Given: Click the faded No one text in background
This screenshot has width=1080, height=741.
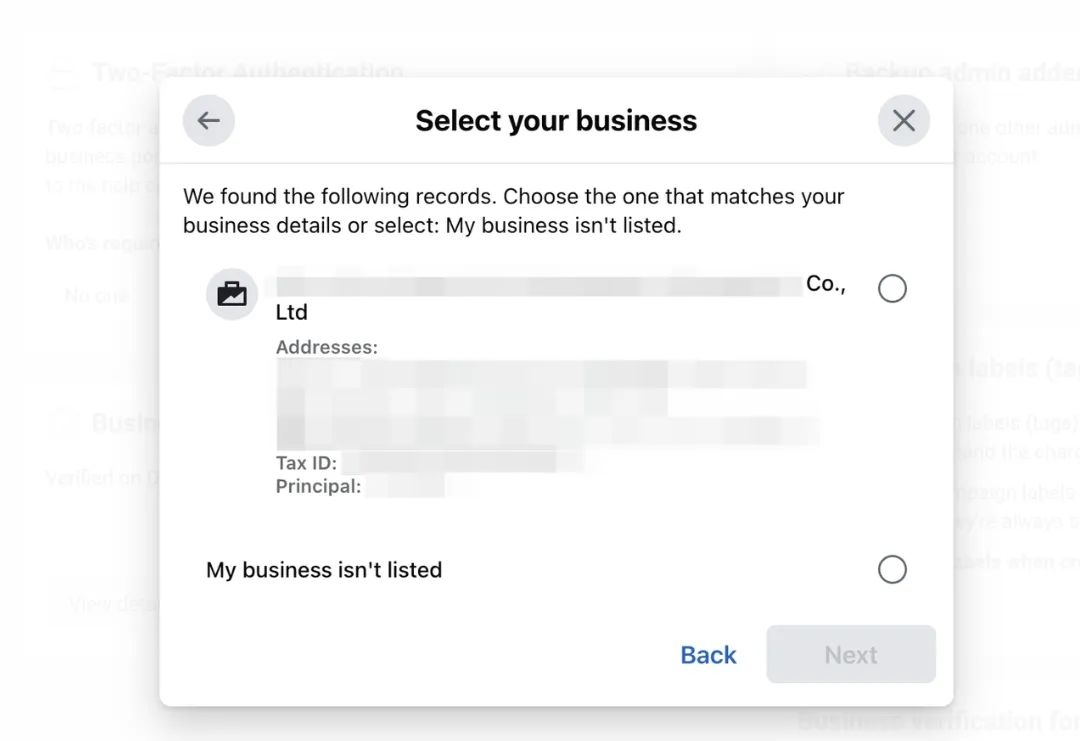Looking at the screenshot, I should (x=96, y=296).
